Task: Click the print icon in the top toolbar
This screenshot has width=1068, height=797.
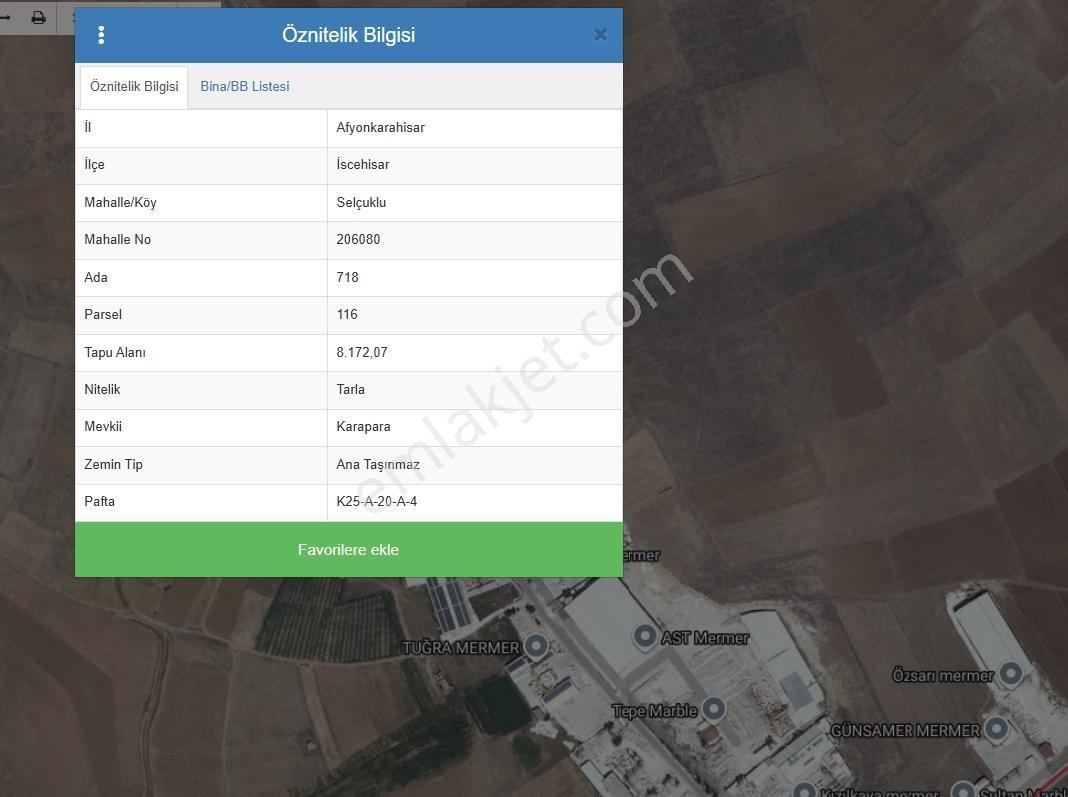Action: point(39,18)
